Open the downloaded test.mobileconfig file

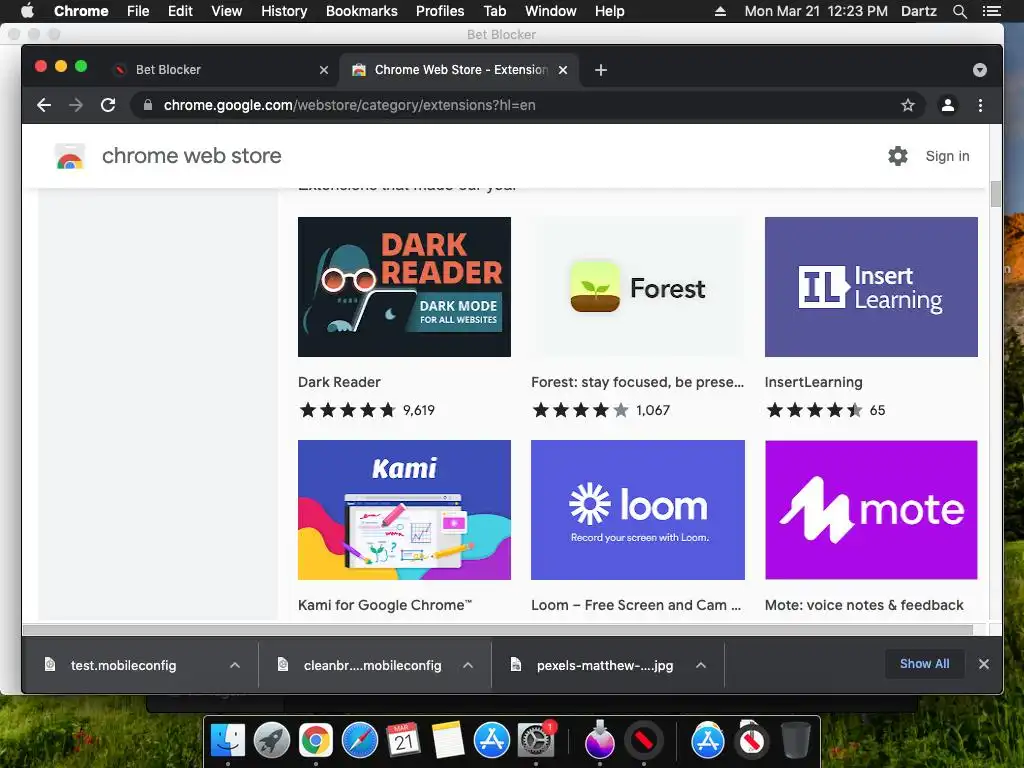pos(123,665)
